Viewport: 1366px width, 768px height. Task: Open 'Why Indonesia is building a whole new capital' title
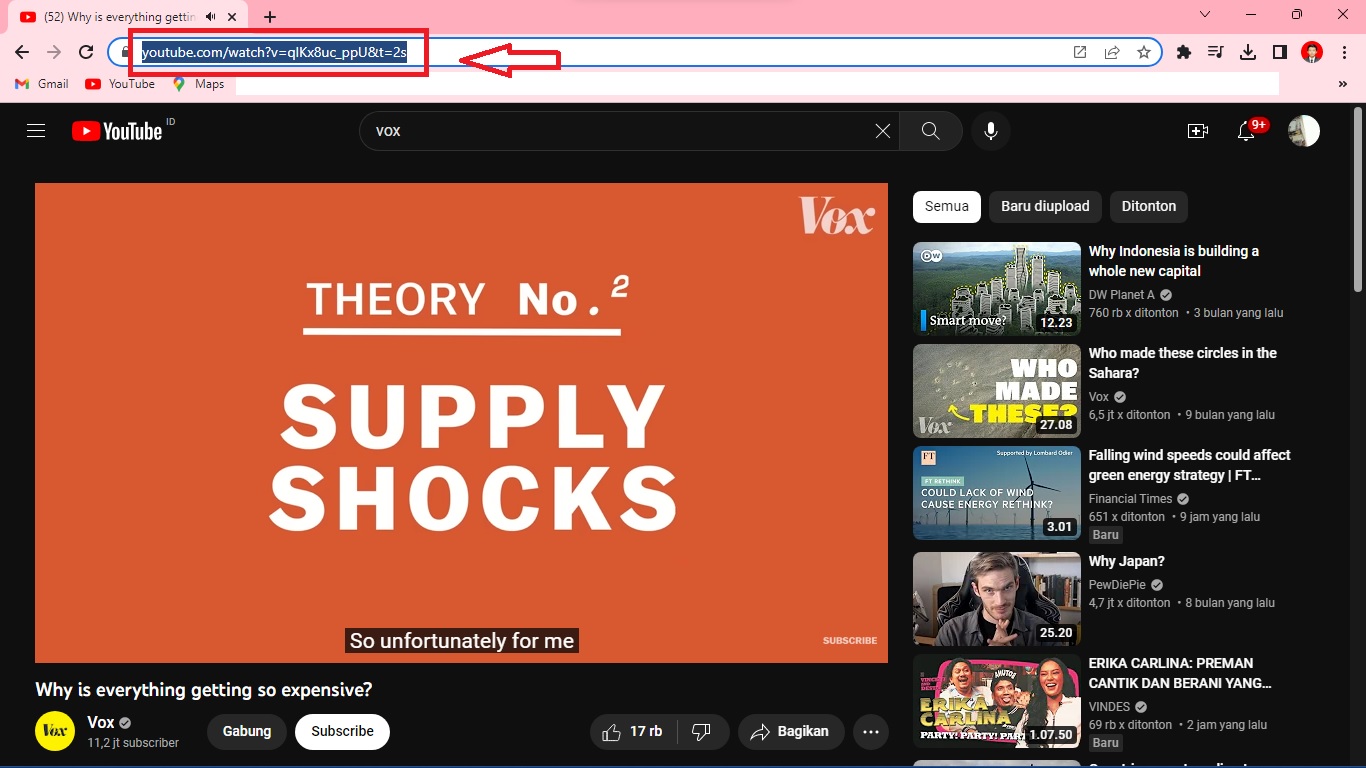1173,261
